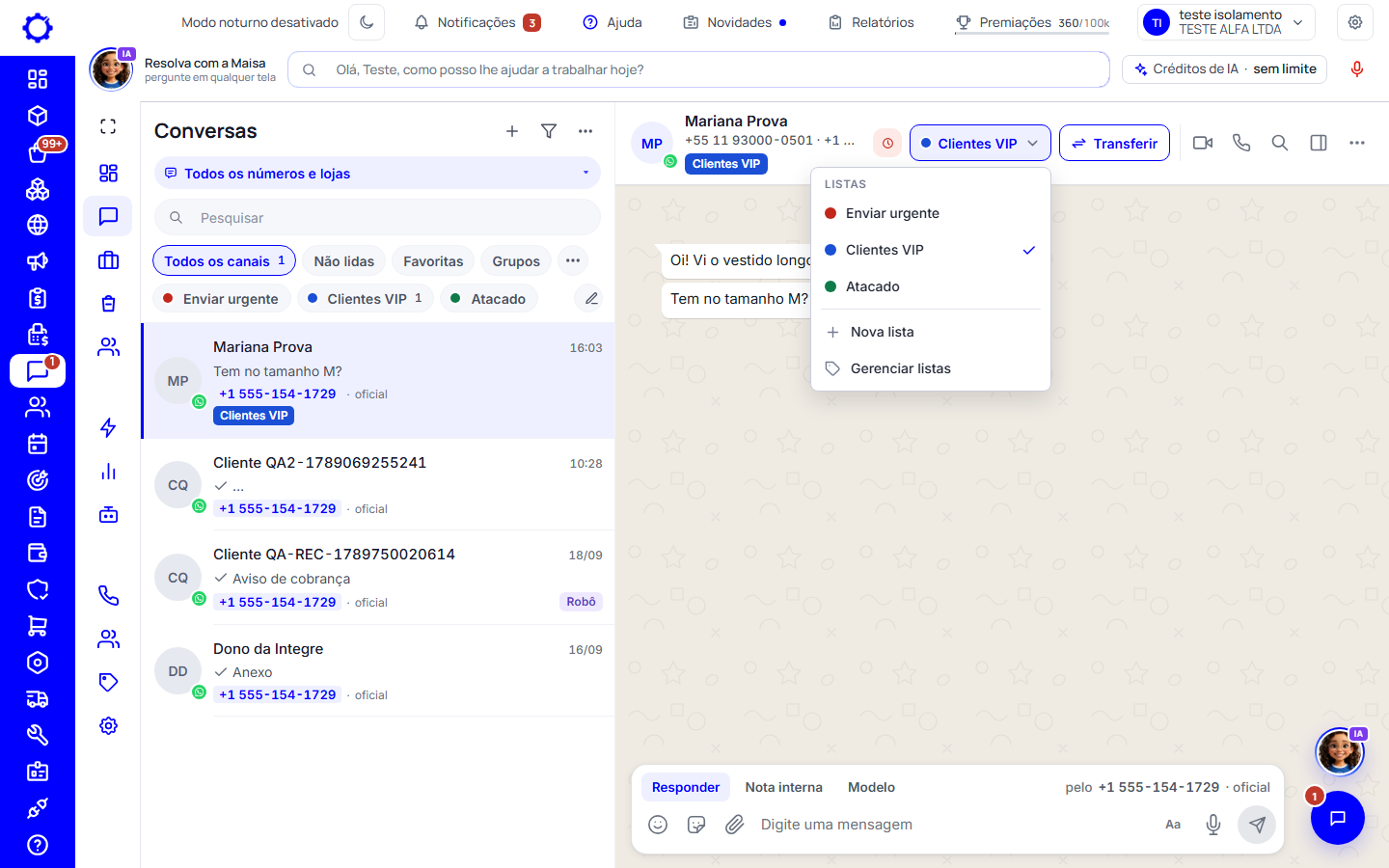Open the Premiações progress indicator
Viewport: 1389px width, 868px height.
[x=1032, y=22]
